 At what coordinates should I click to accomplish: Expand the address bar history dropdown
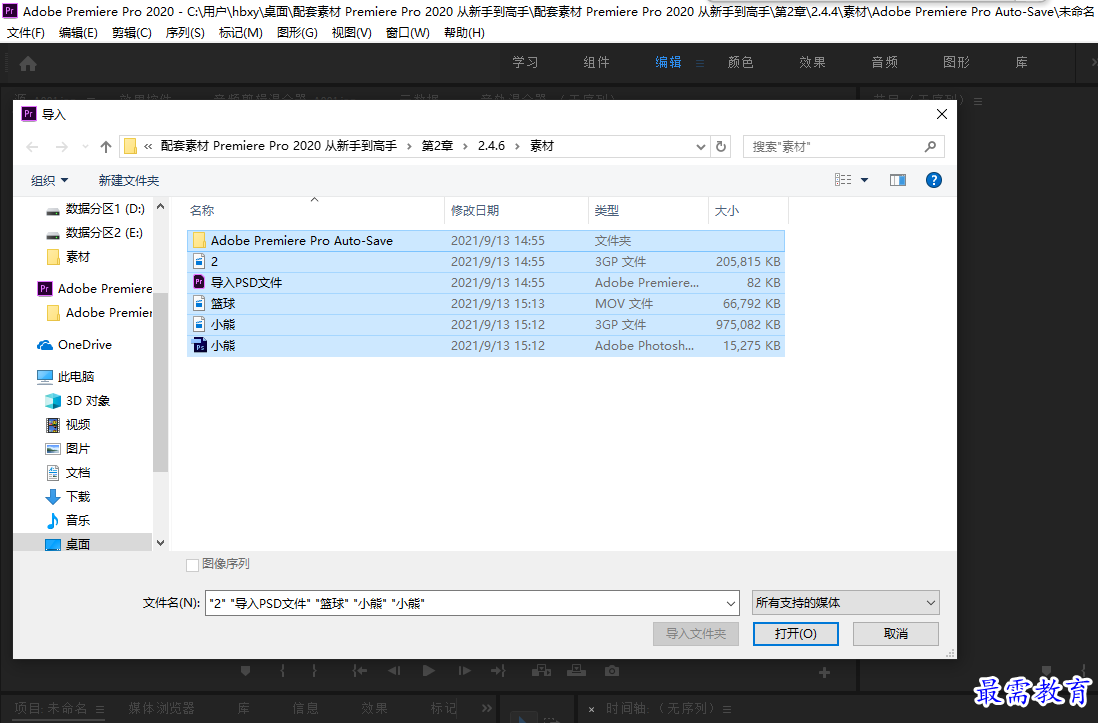click(x=700, y=146)
